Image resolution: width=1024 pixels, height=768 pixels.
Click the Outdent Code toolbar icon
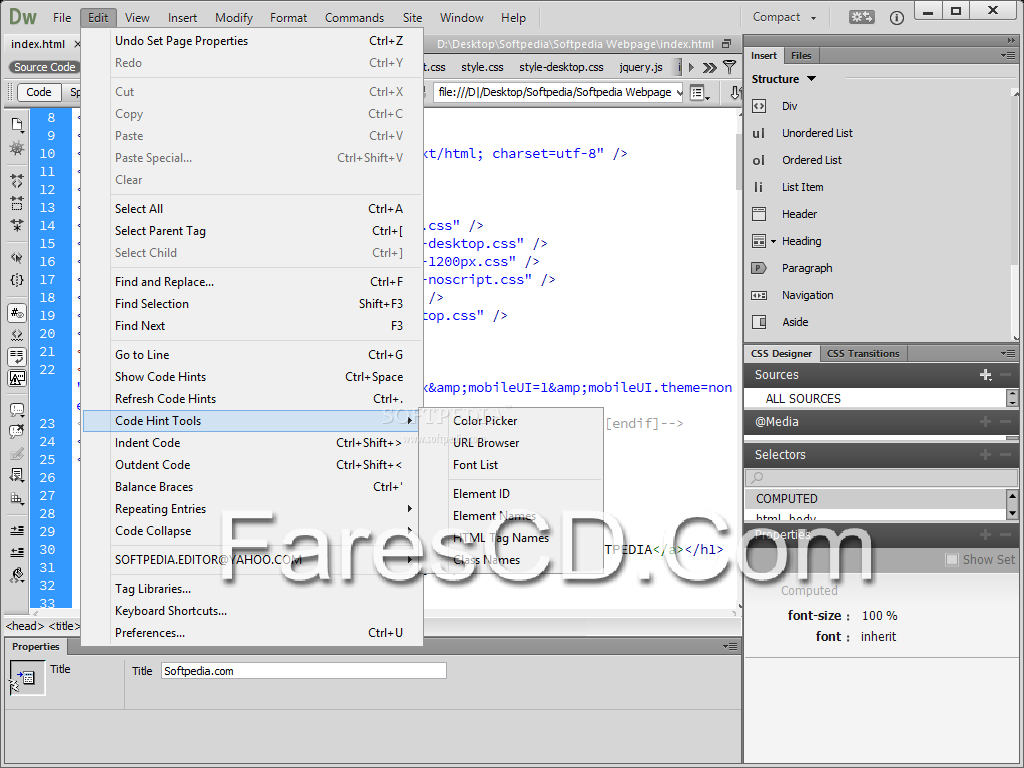pyautogui.click(x=17, y=552)
